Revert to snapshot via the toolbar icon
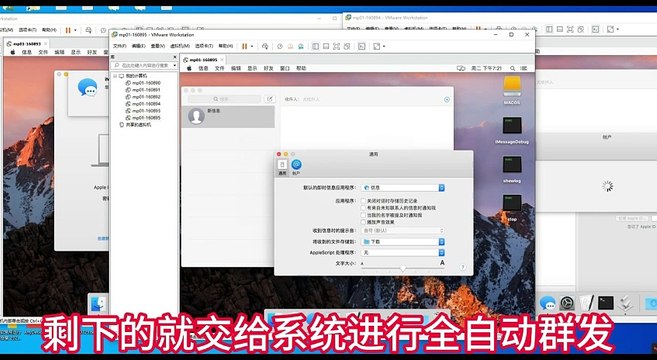The height and width of the screenshot is (360, 657). click(x=290, y=47)
